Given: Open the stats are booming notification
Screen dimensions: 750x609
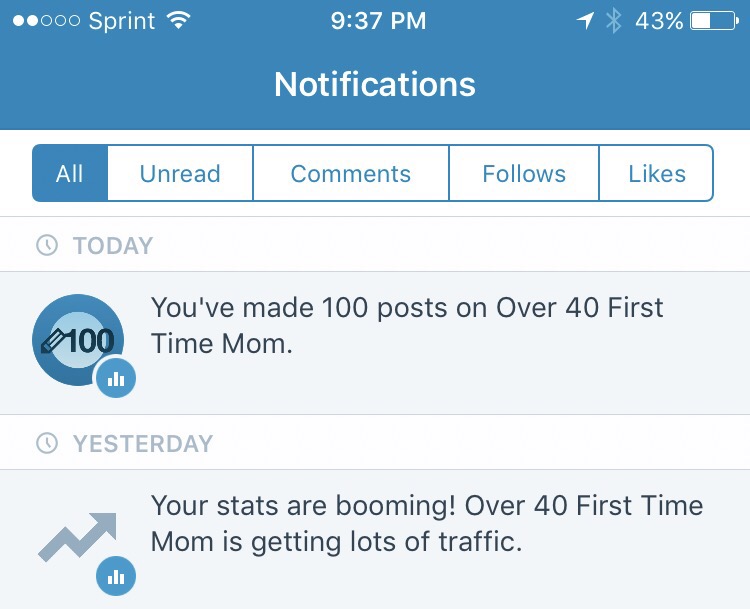Looking at the screenshot, I should (426, 523).
